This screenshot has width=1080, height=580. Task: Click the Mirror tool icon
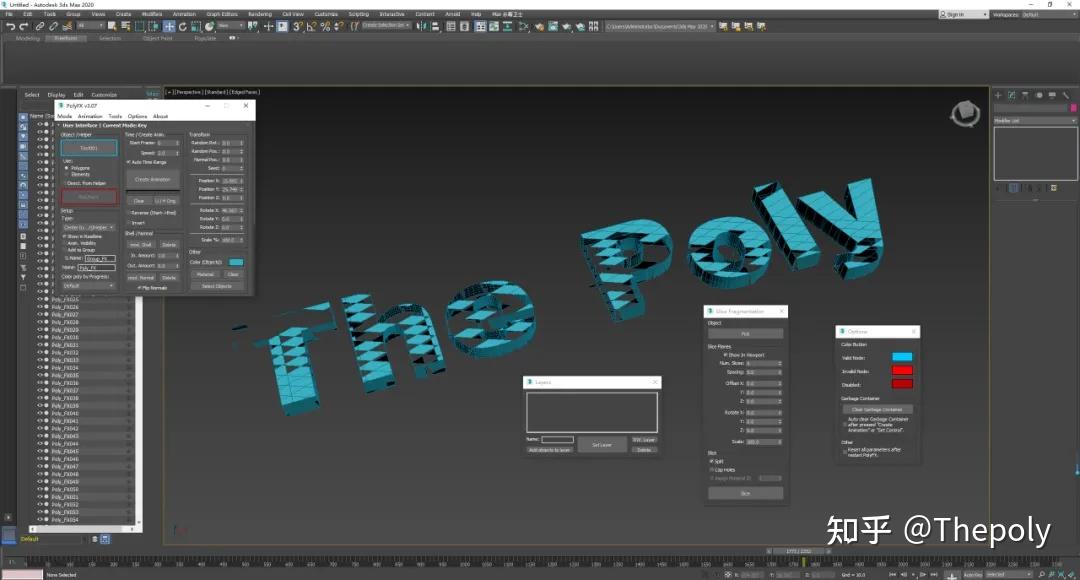coord(423,25)
